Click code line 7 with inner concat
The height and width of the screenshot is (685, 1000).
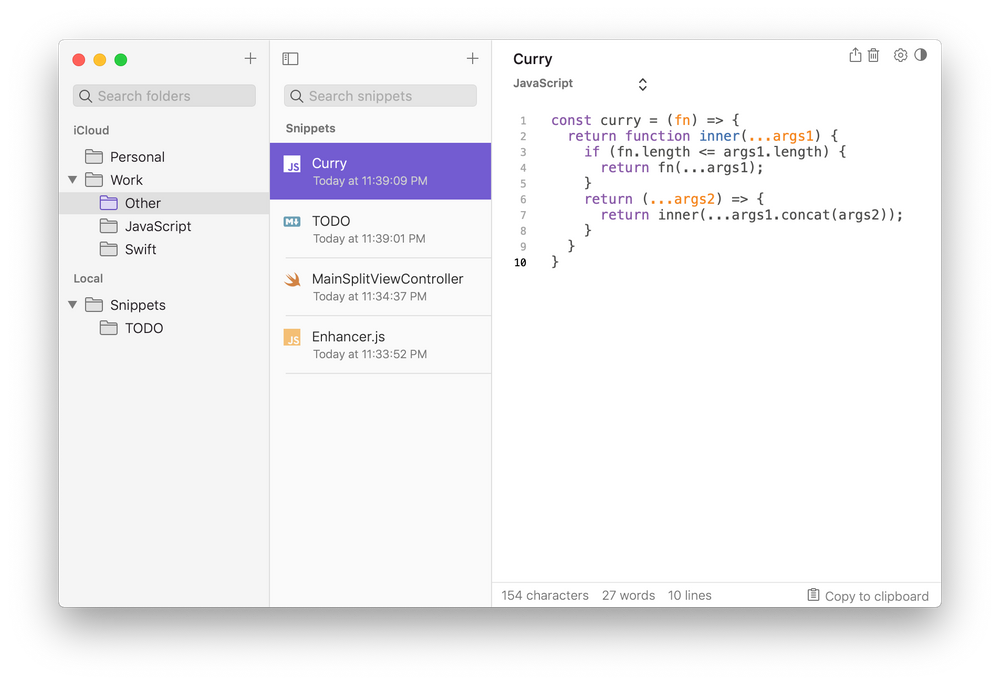click(x=752, y=215)
